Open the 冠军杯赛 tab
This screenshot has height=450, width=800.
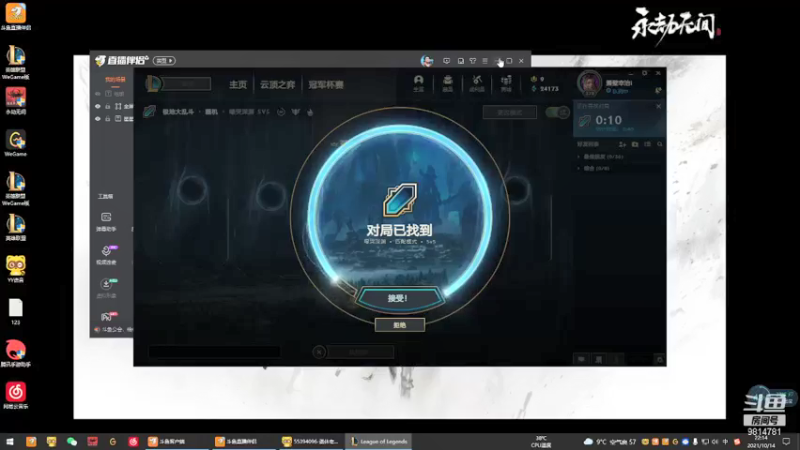pos(326,85)
